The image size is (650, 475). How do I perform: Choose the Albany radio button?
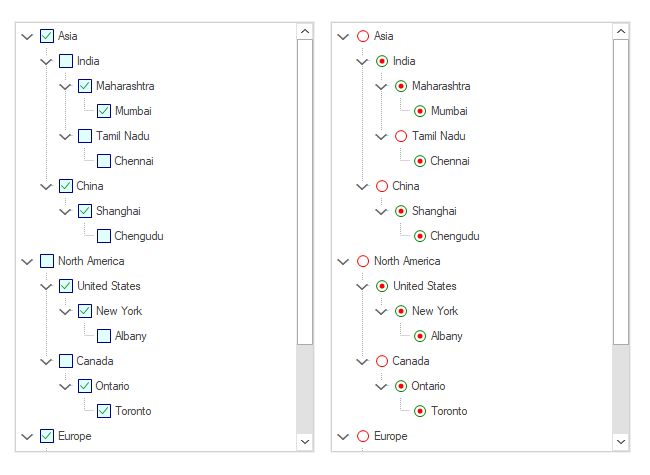tap(420, 336)
